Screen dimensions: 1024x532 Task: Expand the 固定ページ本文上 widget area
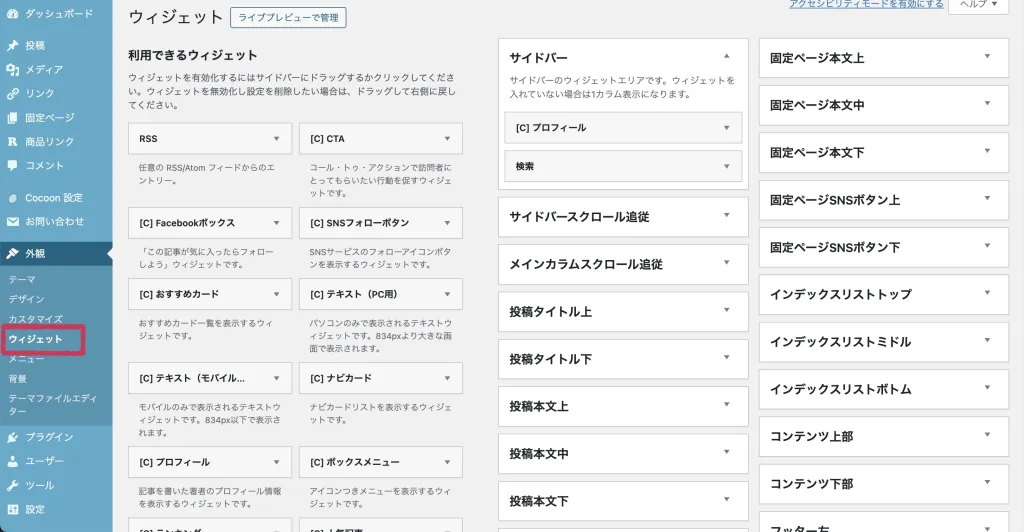pyautogui.click(x=987, y=57)
